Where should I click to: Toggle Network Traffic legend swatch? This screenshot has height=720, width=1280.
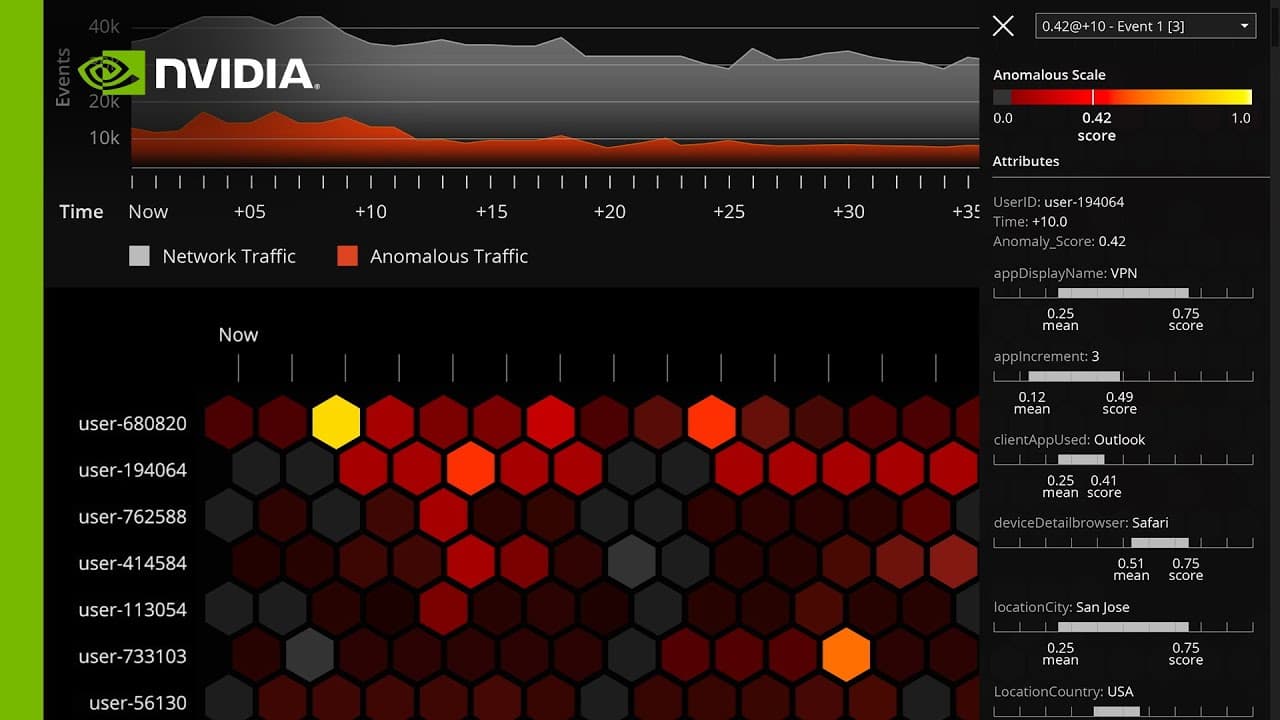click(x=139, y=256)
